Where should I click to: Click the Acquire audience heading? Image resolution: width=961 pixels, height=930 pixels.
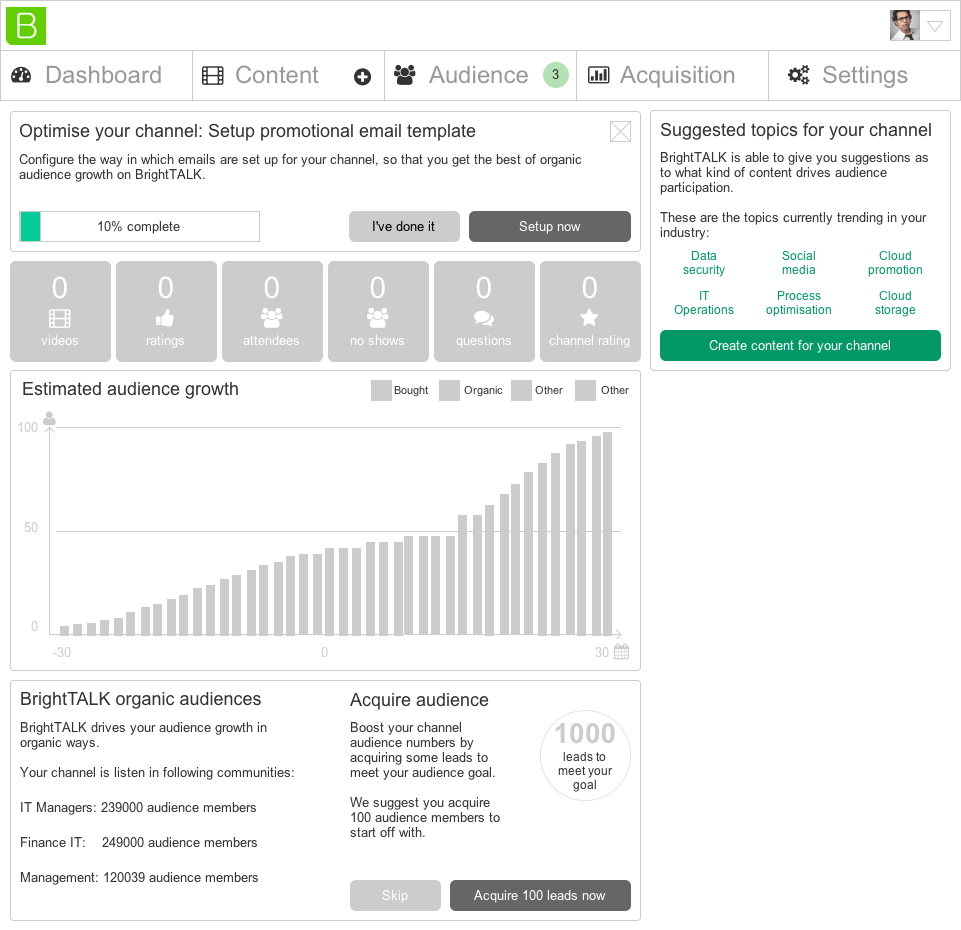point(419,700)
